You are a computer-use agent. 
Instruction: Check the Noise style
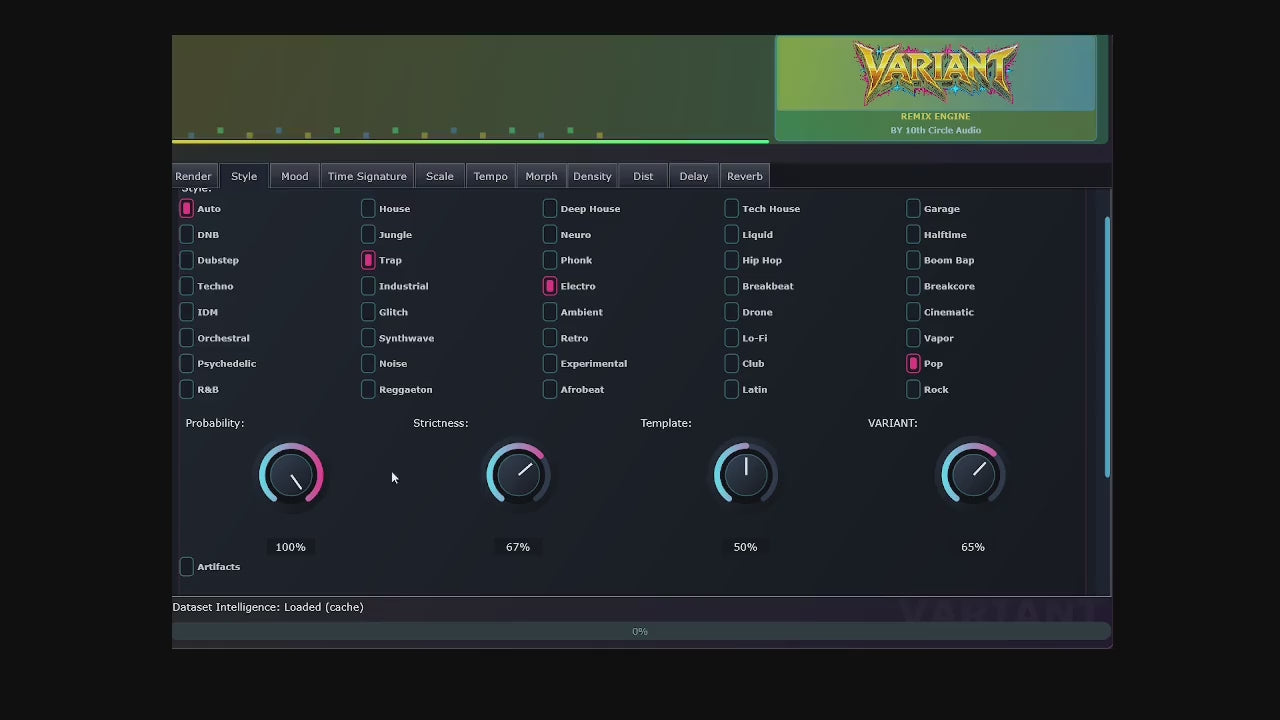[368, 363]
